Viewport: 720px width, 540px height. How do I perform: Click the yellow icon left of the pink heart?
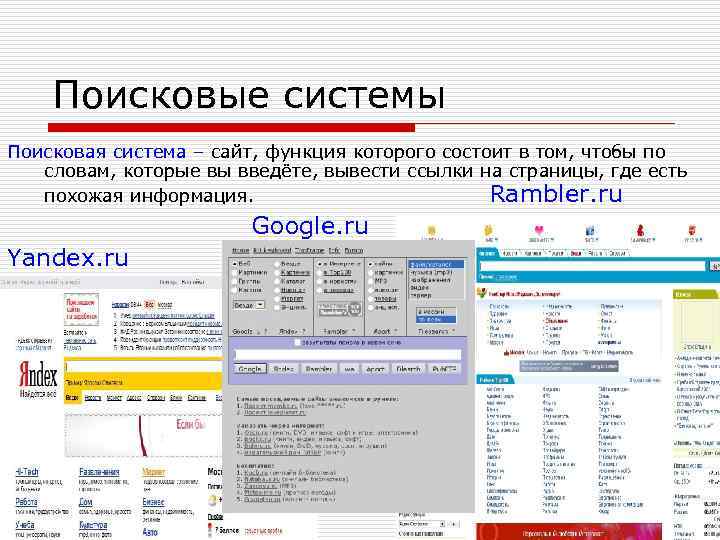489,231
